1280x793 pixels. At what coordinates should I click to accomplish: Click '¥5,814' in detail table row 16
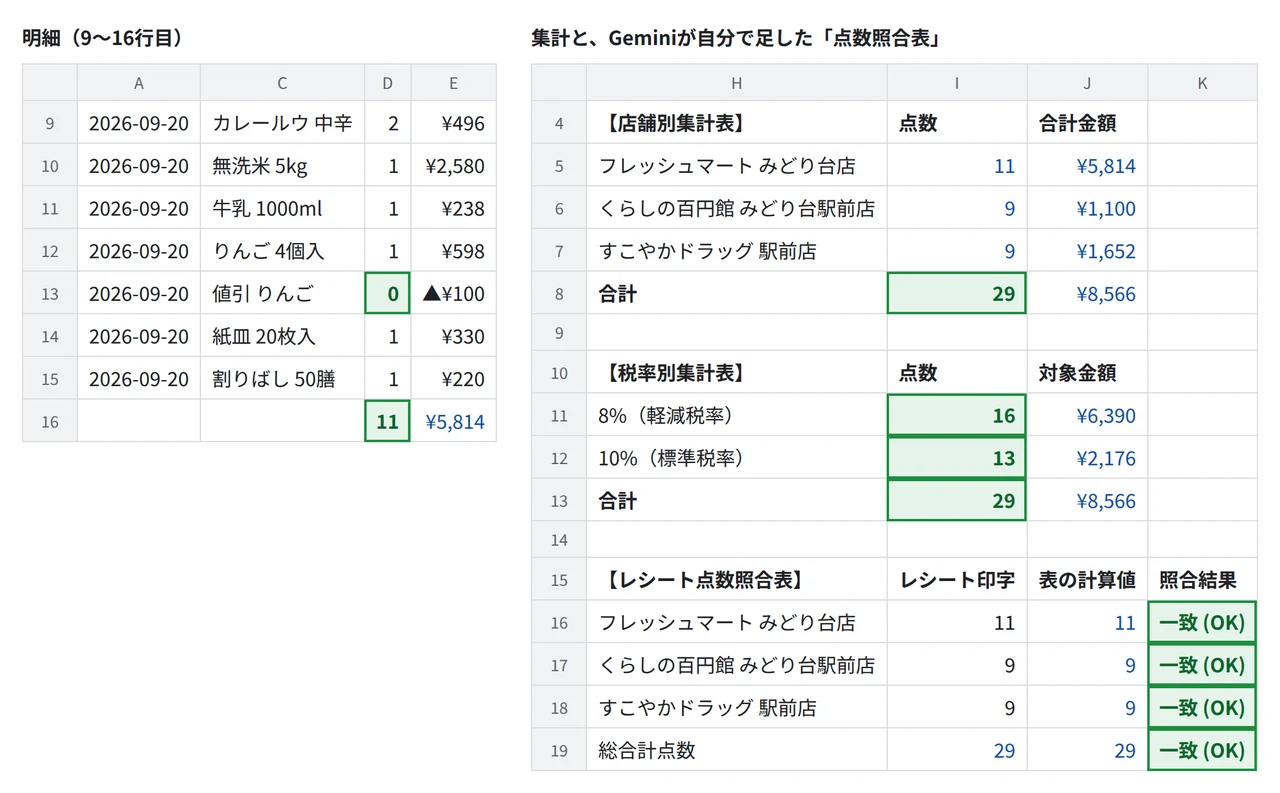point(453,421)
